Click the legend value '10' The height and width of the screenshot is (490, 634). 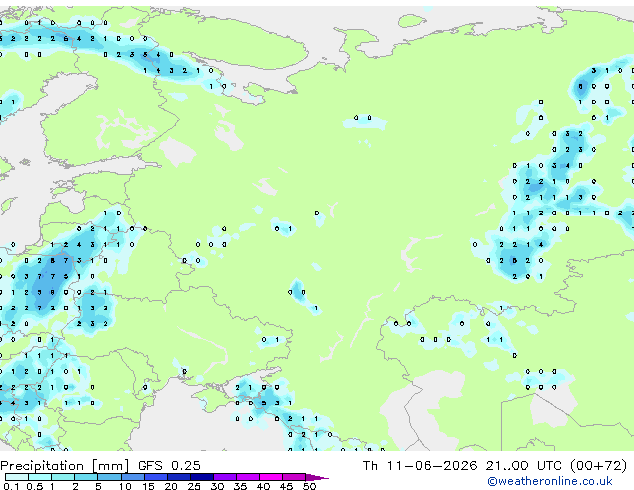click(x=125, y=486)
